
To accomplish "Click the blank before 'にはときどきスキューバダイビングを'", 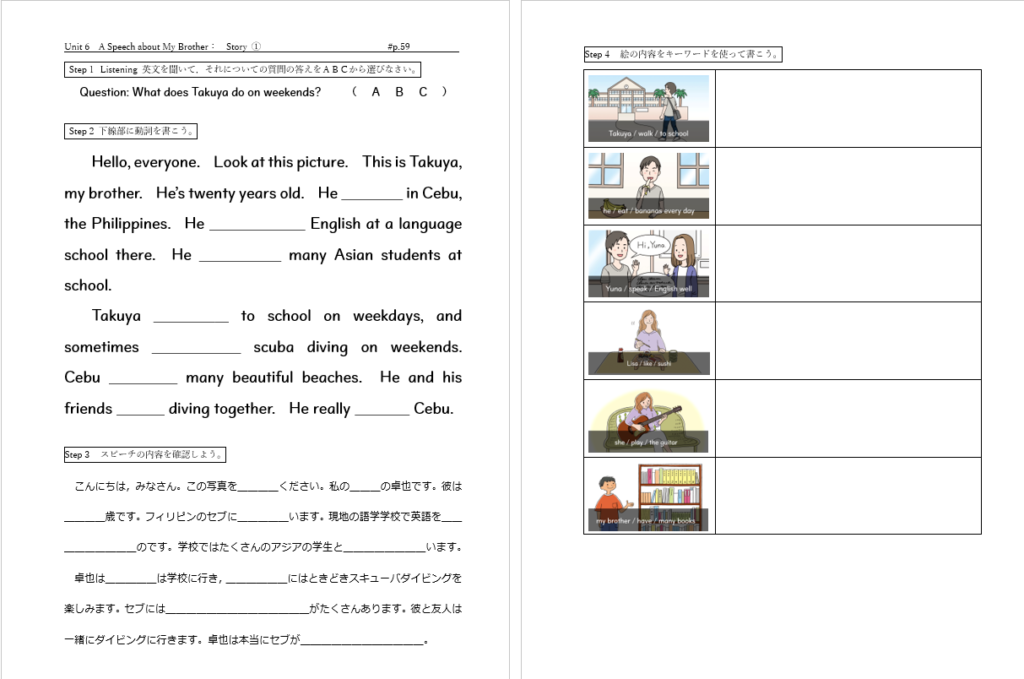I will (257, 579).
